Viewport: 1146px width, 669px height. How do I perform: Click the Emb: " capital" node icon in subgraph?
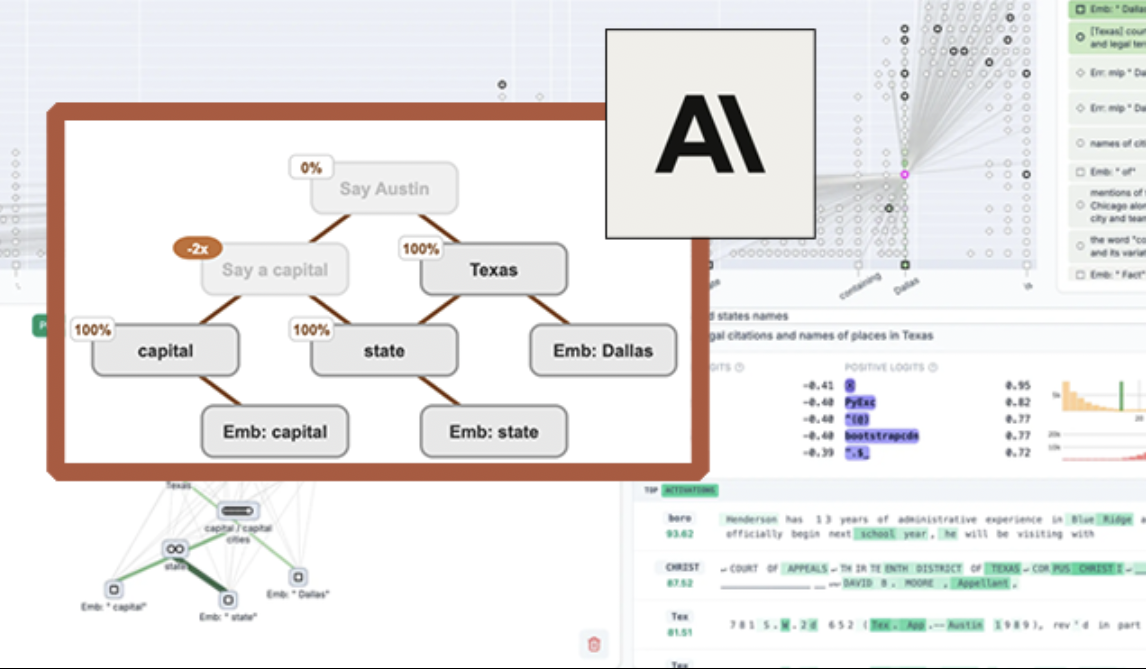click(113, 589)
